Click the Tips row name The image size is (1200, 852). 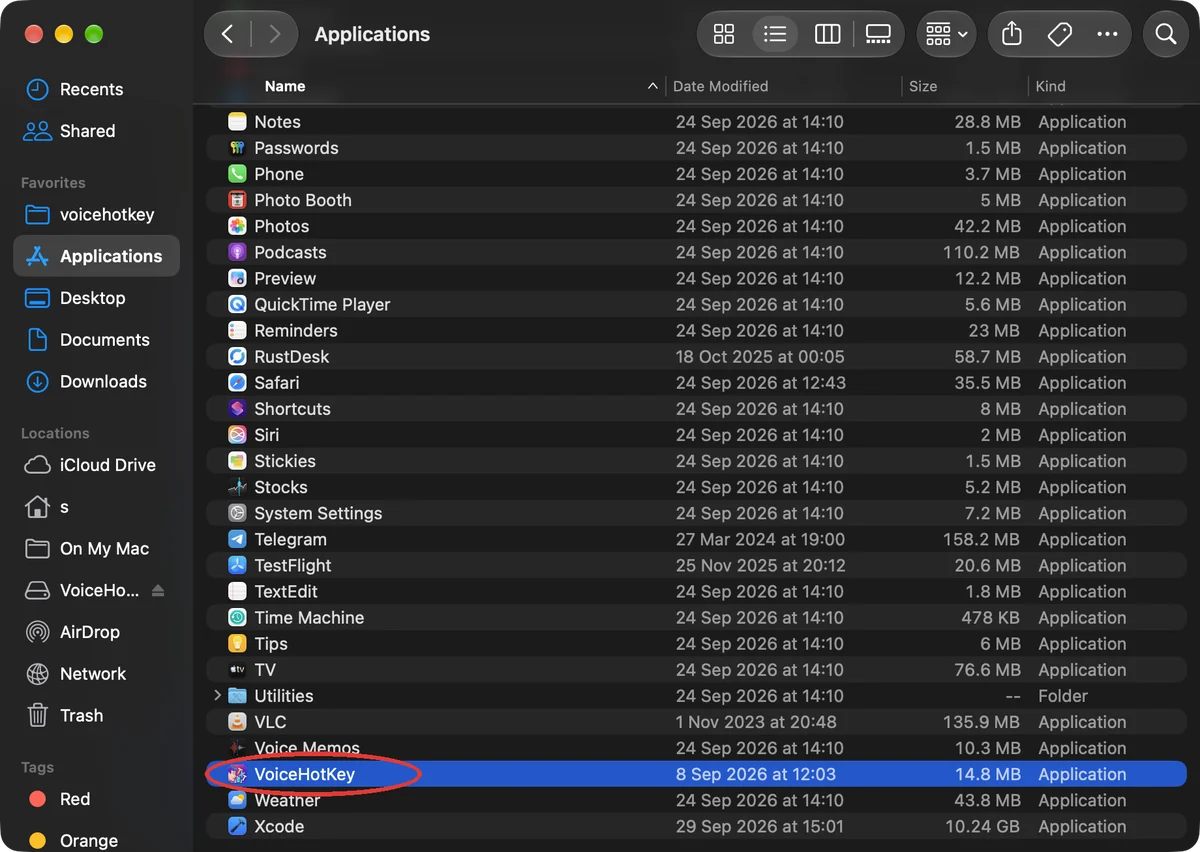click(x=271, y=644)
